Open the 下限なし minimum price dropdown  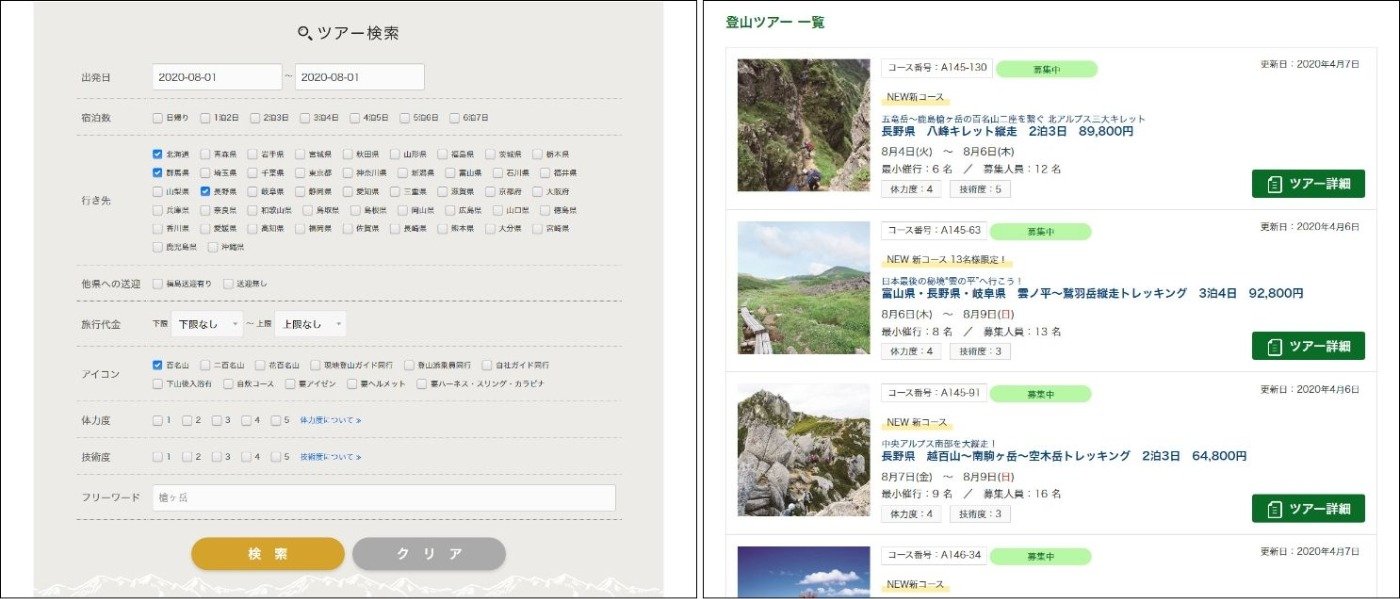(207, 324)
